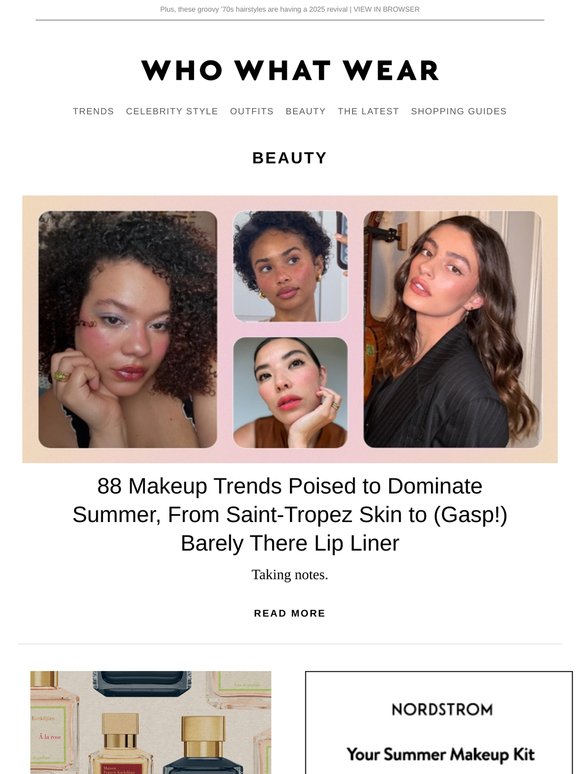
Task: Click the '70s hairstyles preheader text
Action: point(254,9)
